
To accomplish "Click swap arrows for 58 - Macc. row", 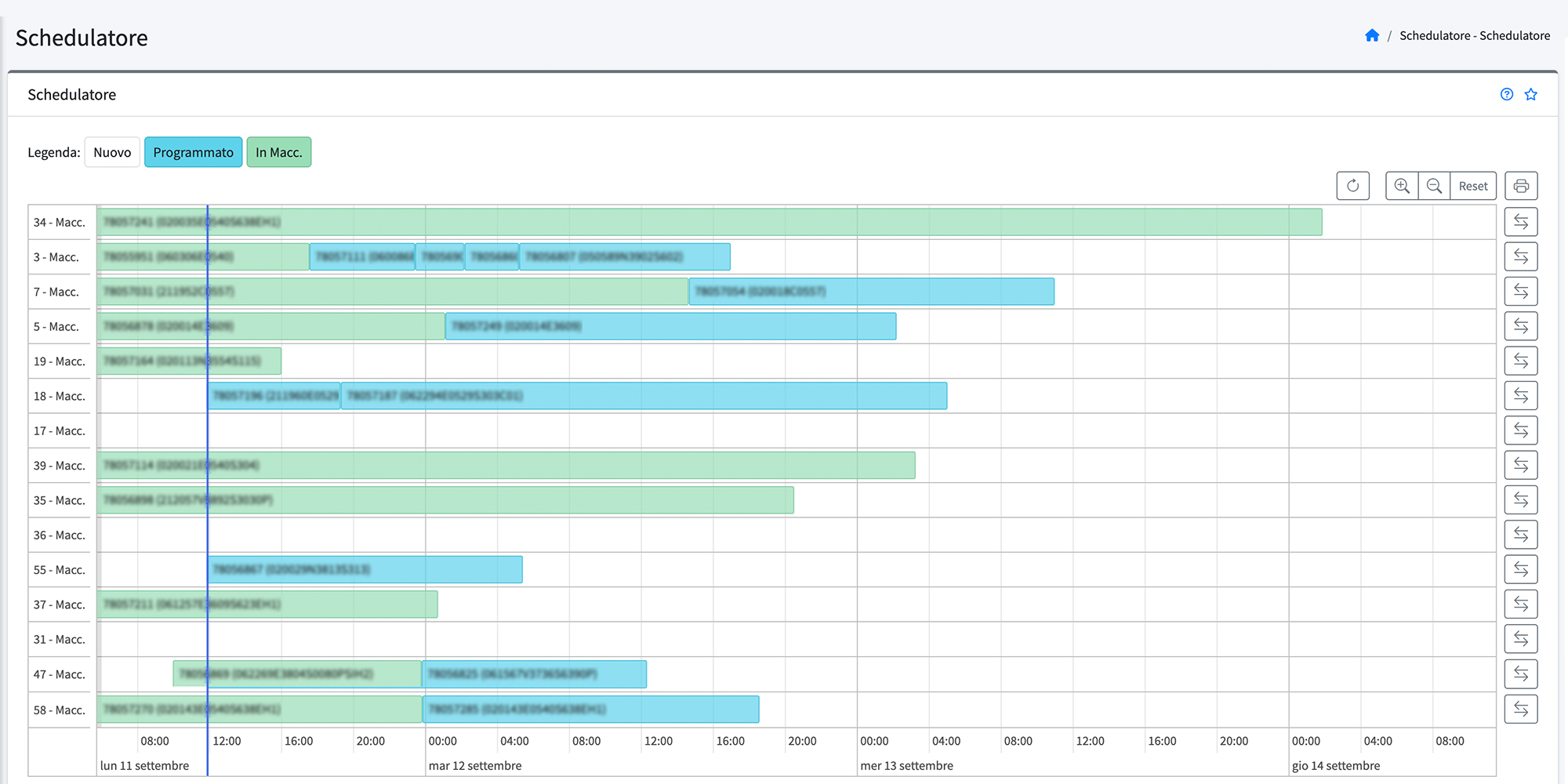I will [1520, 710].
